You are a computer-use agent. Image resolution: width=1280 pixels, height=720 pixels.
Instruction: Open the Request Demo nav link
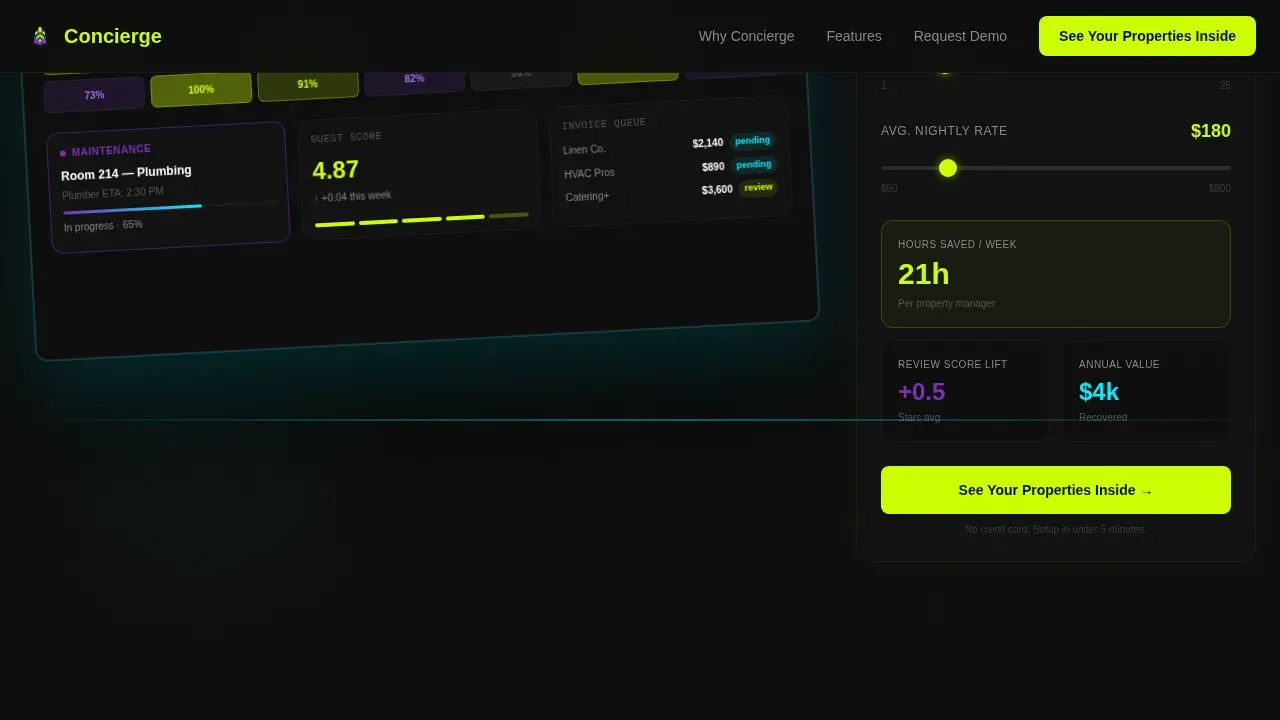tap(960, 36)
